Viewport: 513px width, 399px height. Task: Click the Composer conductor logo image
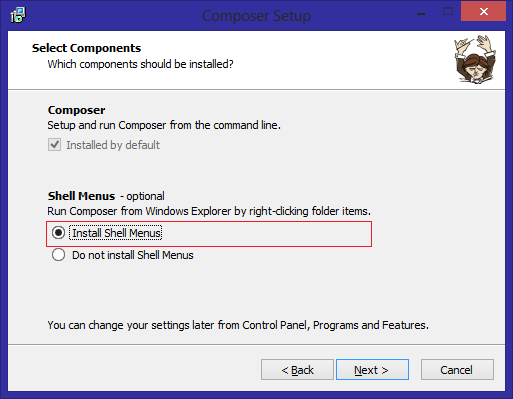tap(475, 59)
